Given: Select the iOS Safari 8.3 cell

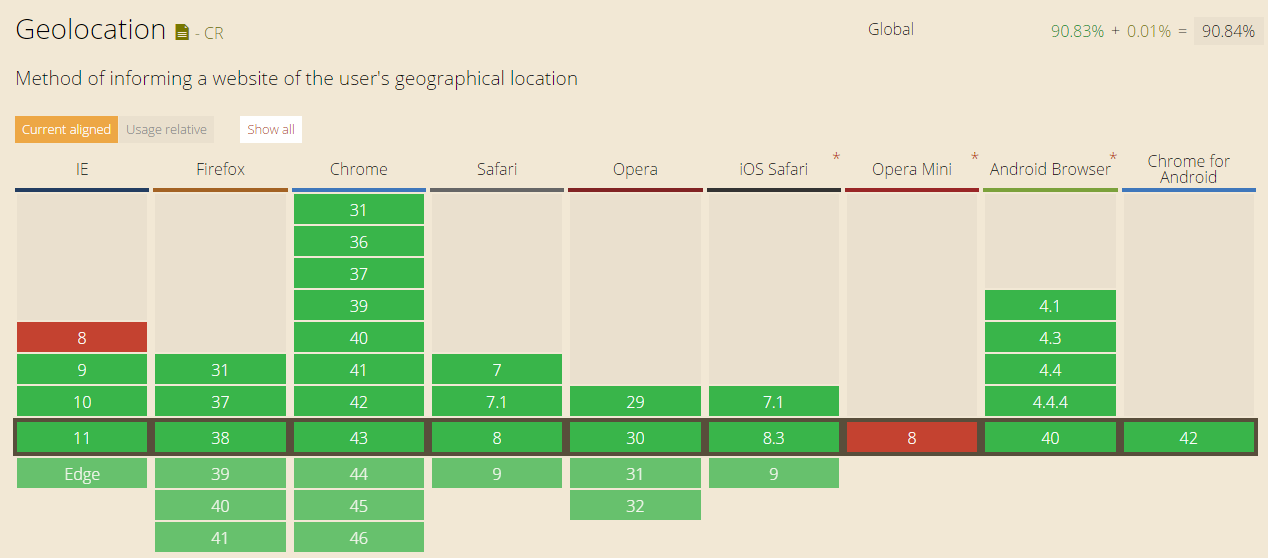Looking at the screenshot, I should pos(774,438).
